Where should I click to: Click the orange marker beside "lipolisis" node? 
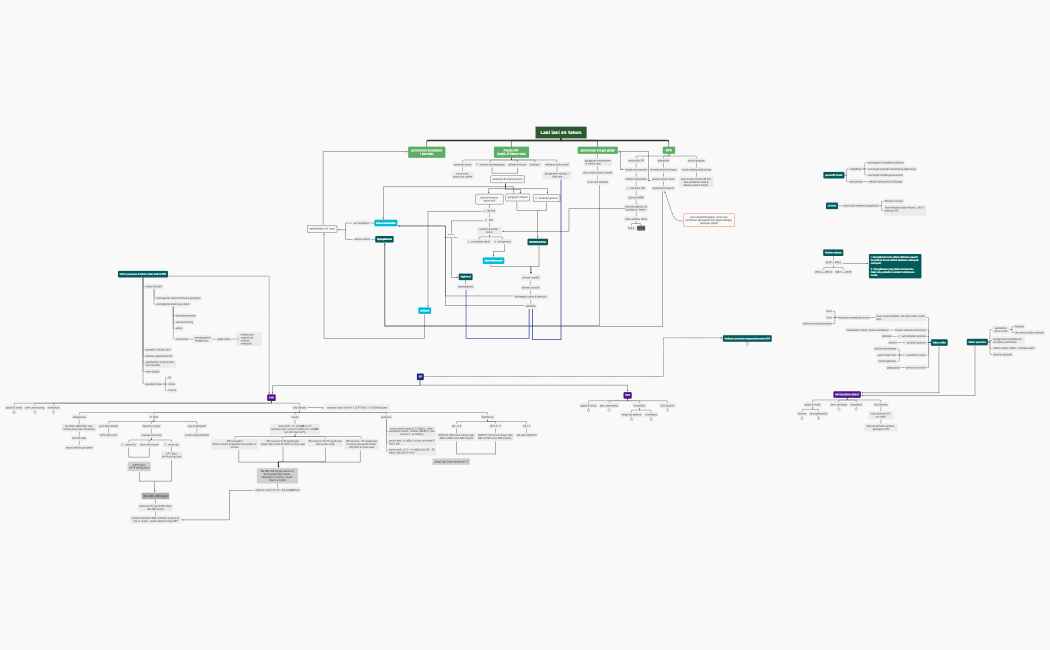(x=484, y=211)
